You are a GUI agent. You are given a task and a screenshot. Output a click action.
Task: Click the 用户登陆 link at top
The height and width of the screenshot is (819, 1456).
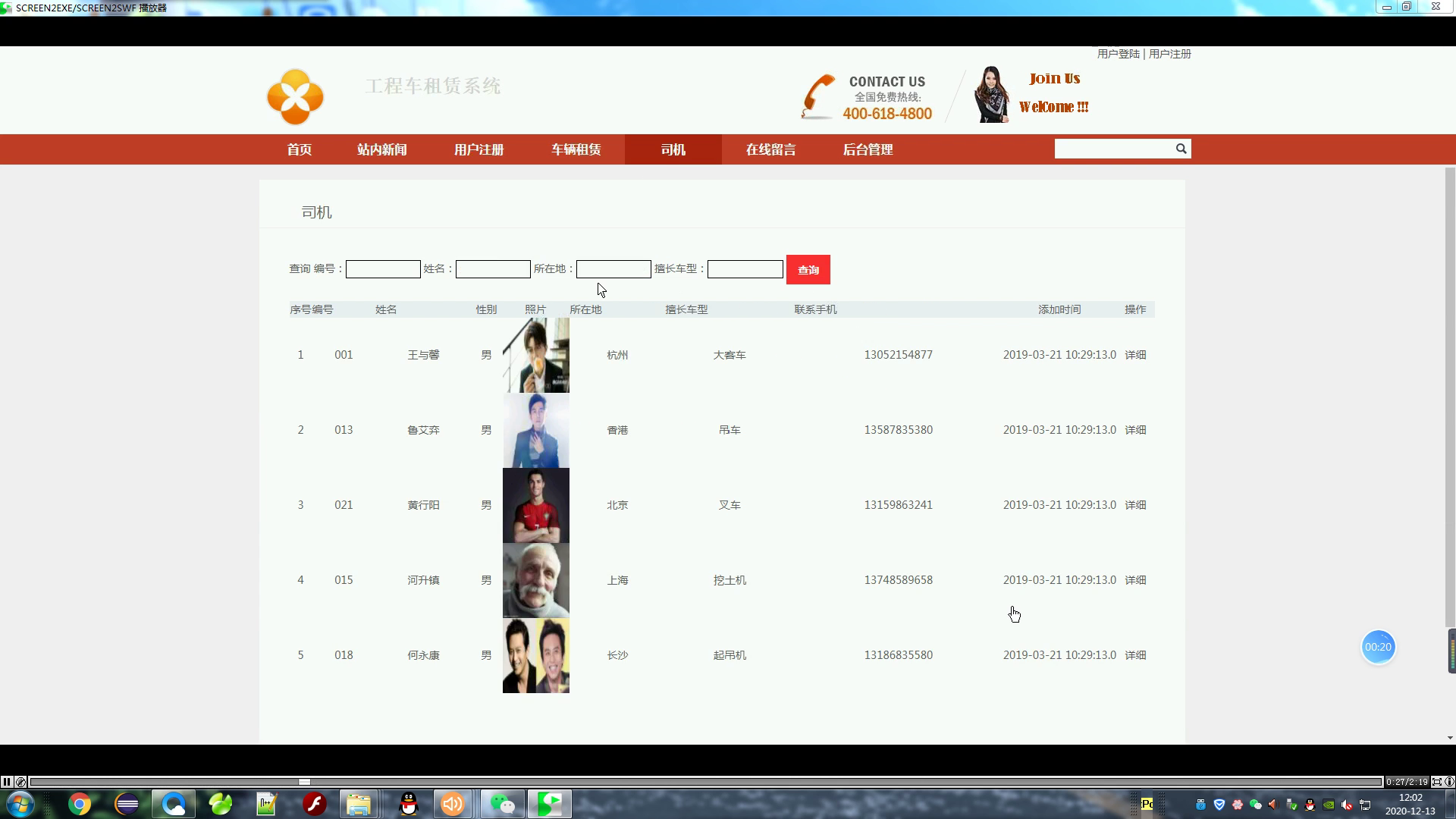pos(1118,54)
